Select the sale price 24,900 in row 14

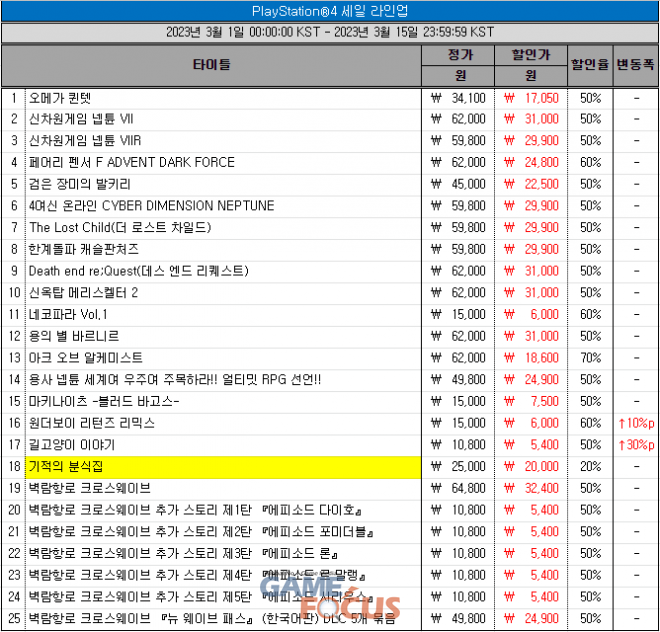(542, 380)
